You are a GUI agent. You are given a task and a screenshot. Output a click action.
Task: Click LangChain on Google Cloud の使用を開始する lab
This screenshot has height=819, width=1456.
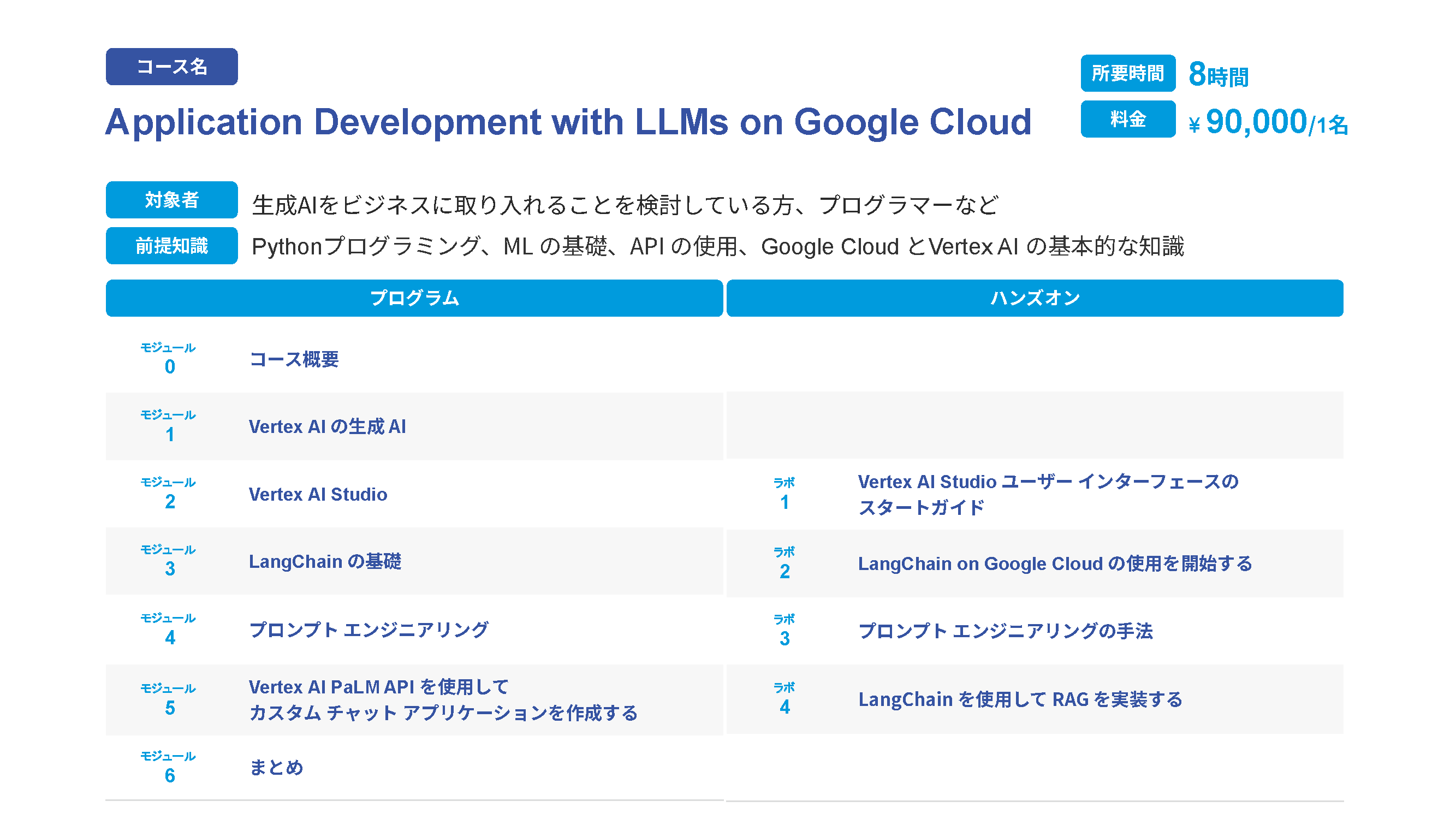(x=1054, y=564)
